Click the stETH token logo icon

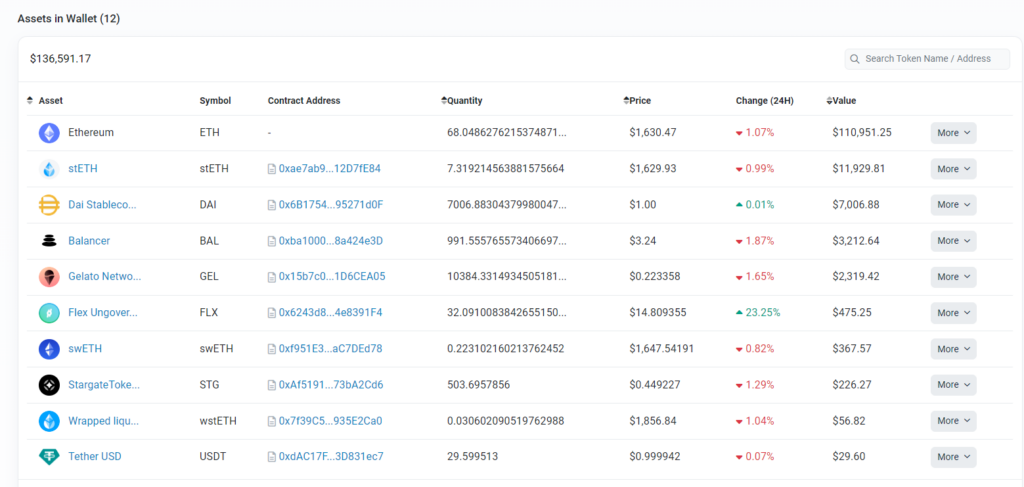click(x=49, y=169)
